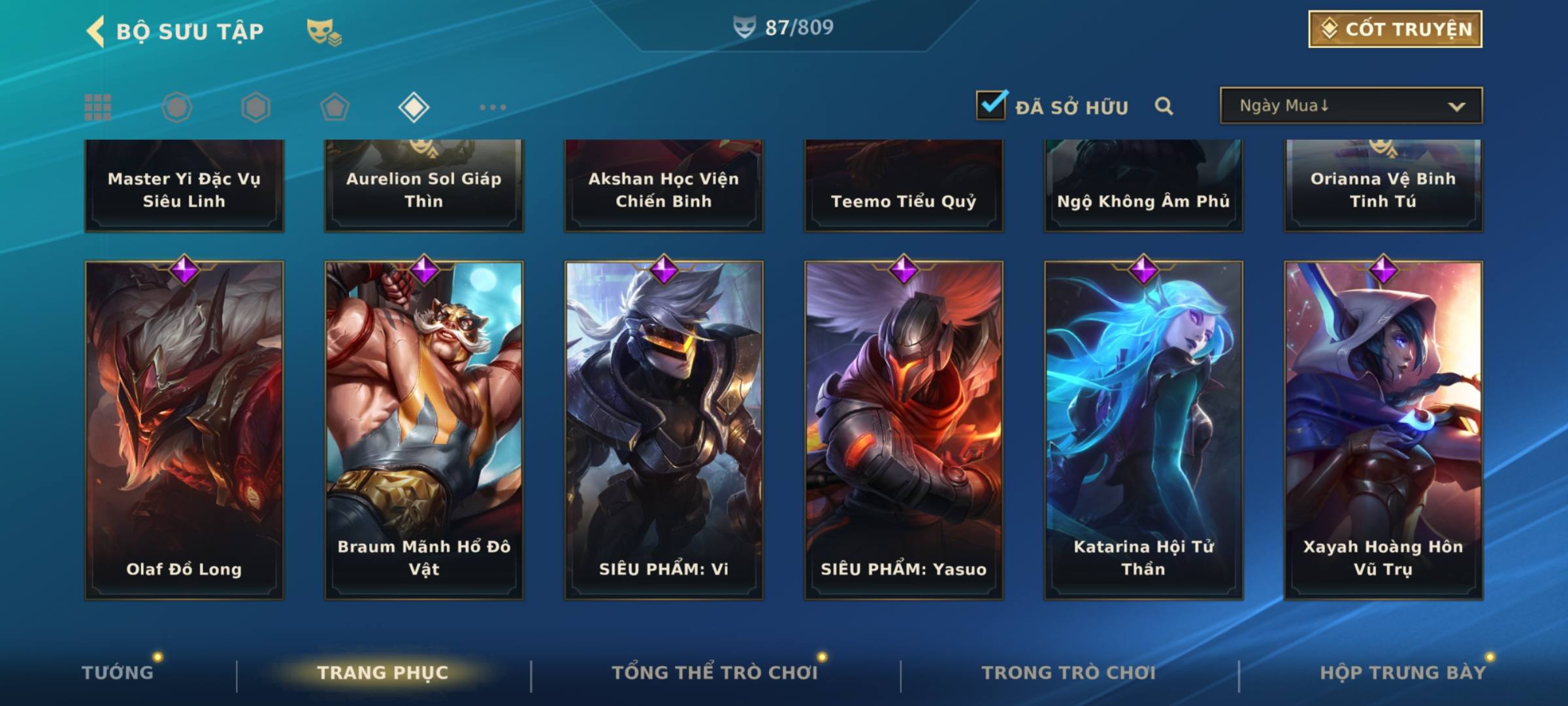This screenshot has width=1568, height=706.
Task: Open the SIÊU PHẨM: Yasuo skin card
Action: (904, 430)
